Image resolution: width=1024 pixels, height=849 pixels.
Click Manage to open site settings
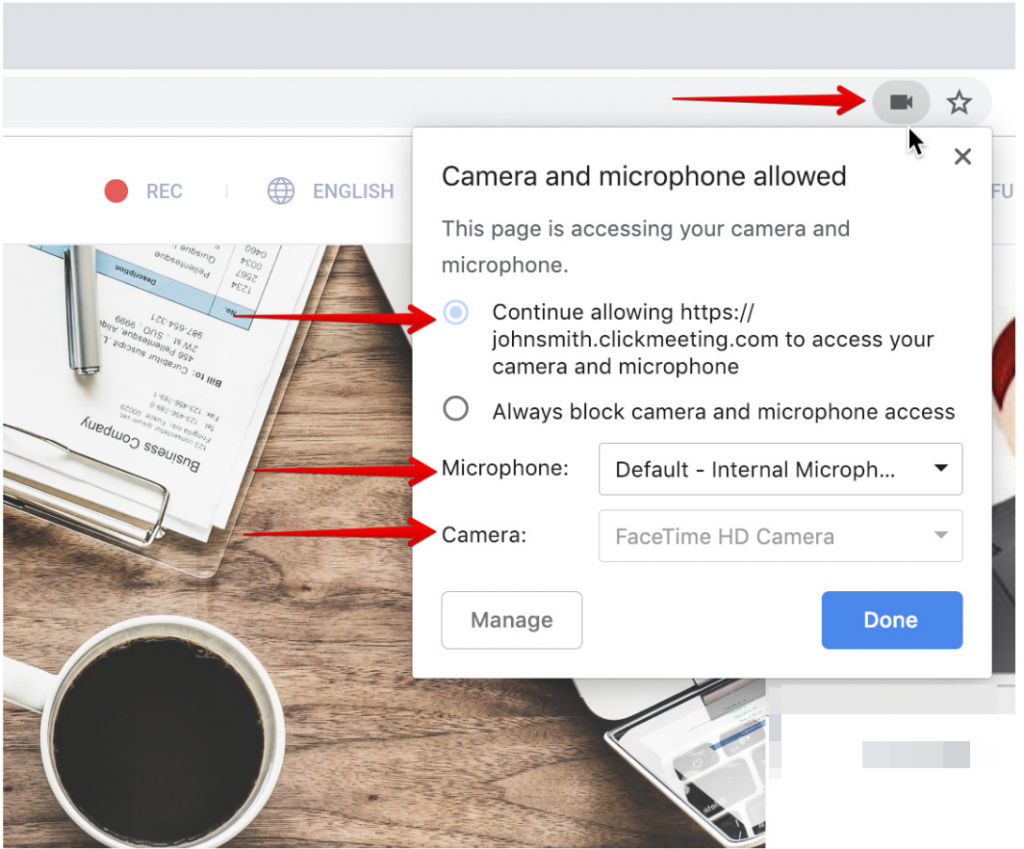[511, 620]
